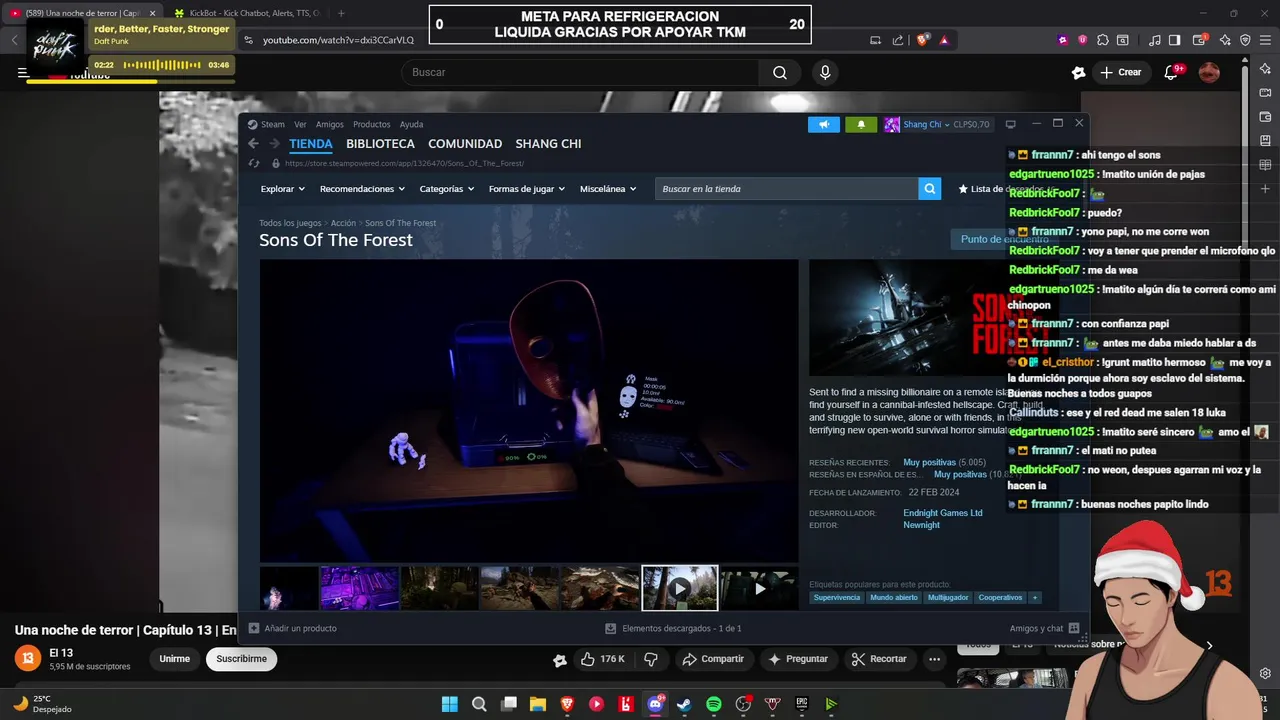Open OBS Studio from taskbar
Screen dimensions: 1280x720
point(743,704)
